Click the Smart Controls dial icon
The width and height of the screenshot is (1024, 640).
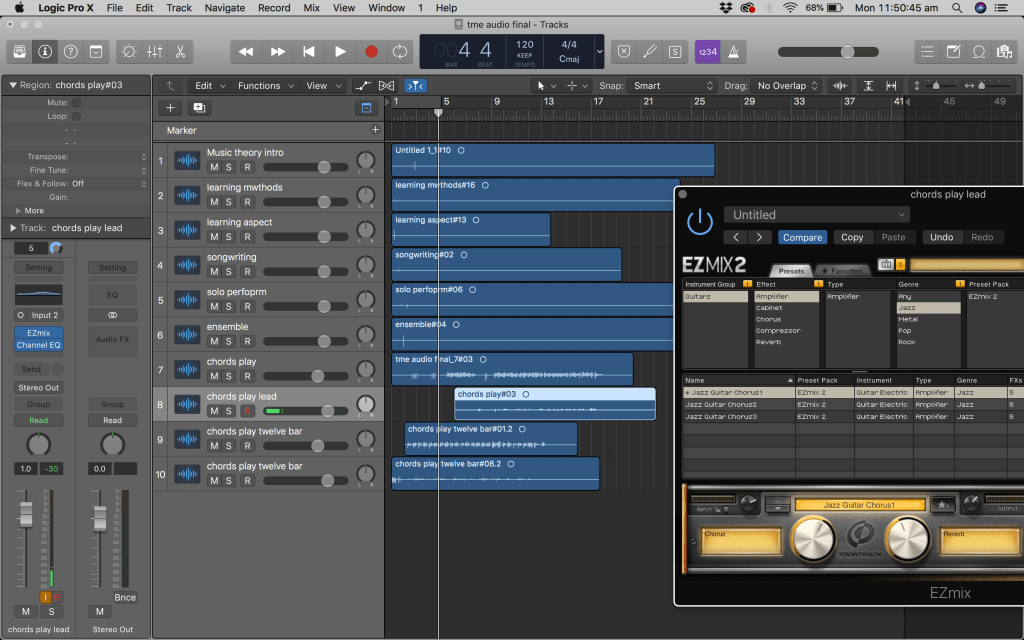(129, 51)
